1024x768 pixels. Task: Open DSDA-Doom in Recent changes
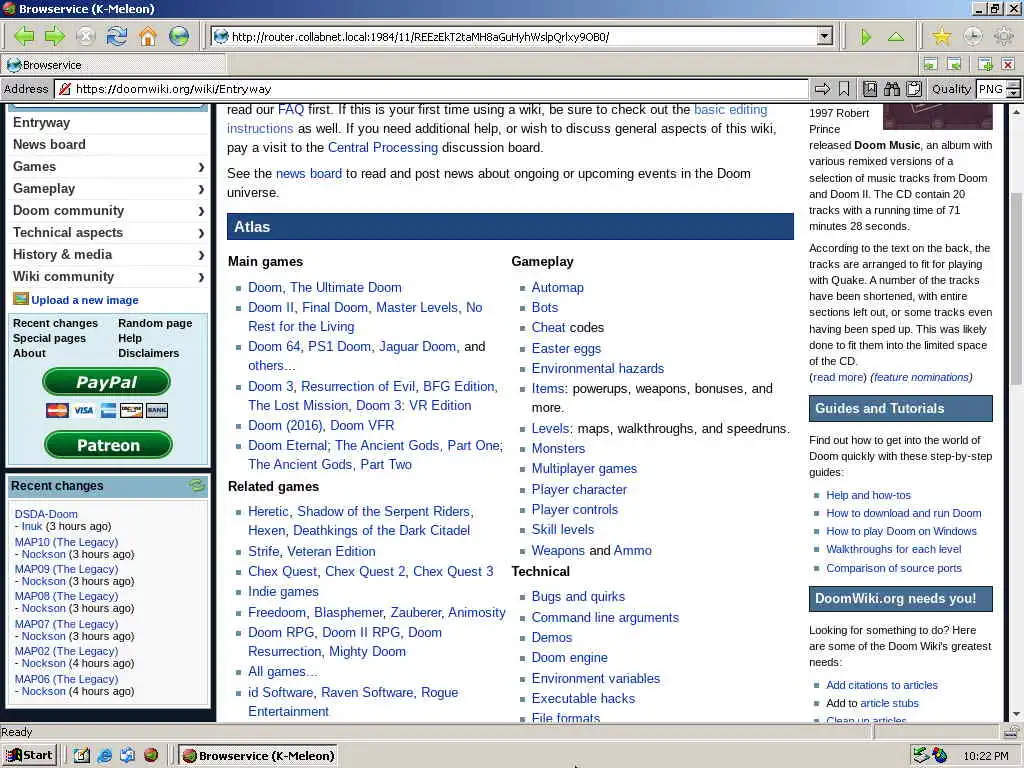pyautogui.click(x=46, y=514)
